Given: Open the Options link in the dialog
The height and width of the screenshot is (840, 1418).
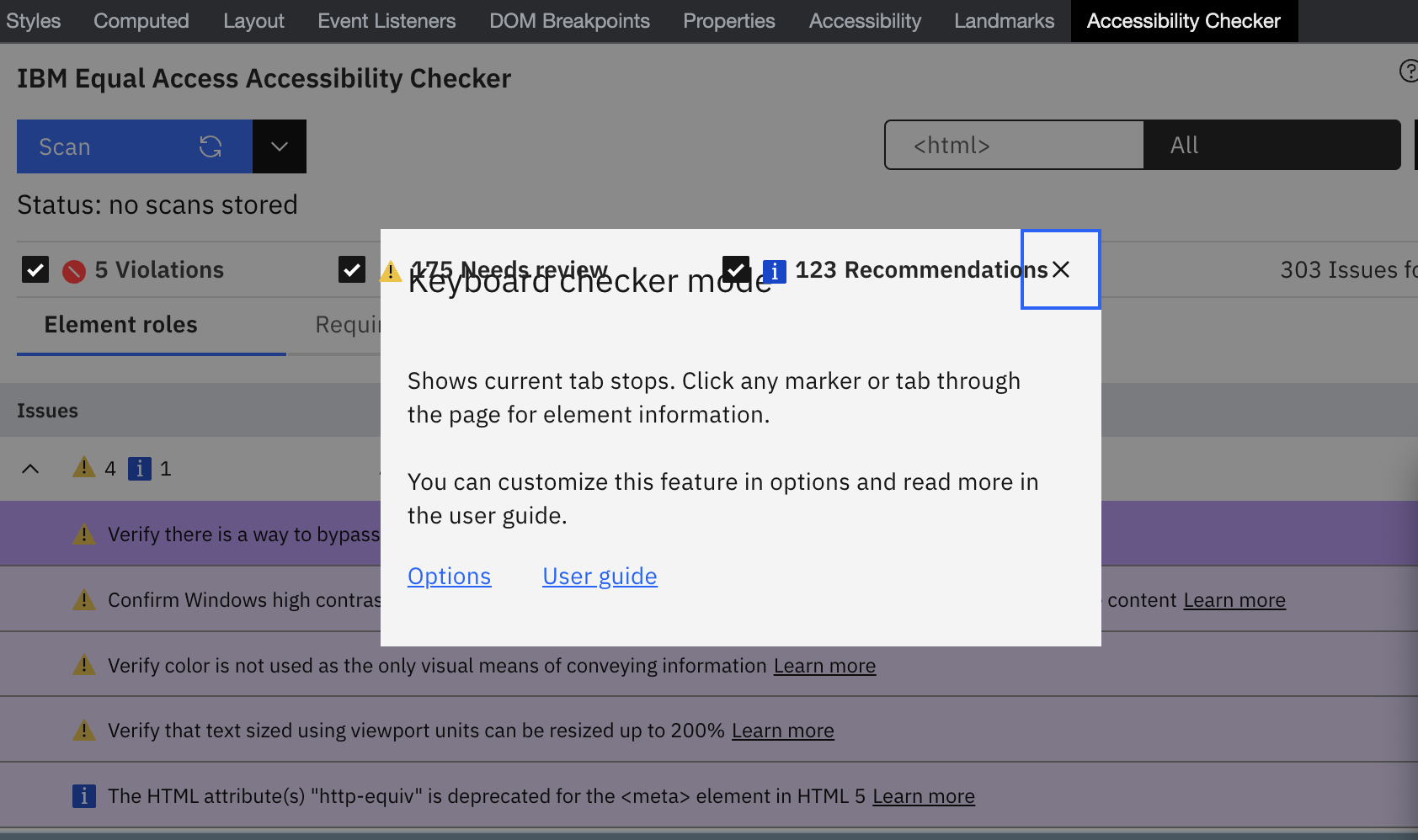Looking at the screenshot, I should (x=449, y=576).
